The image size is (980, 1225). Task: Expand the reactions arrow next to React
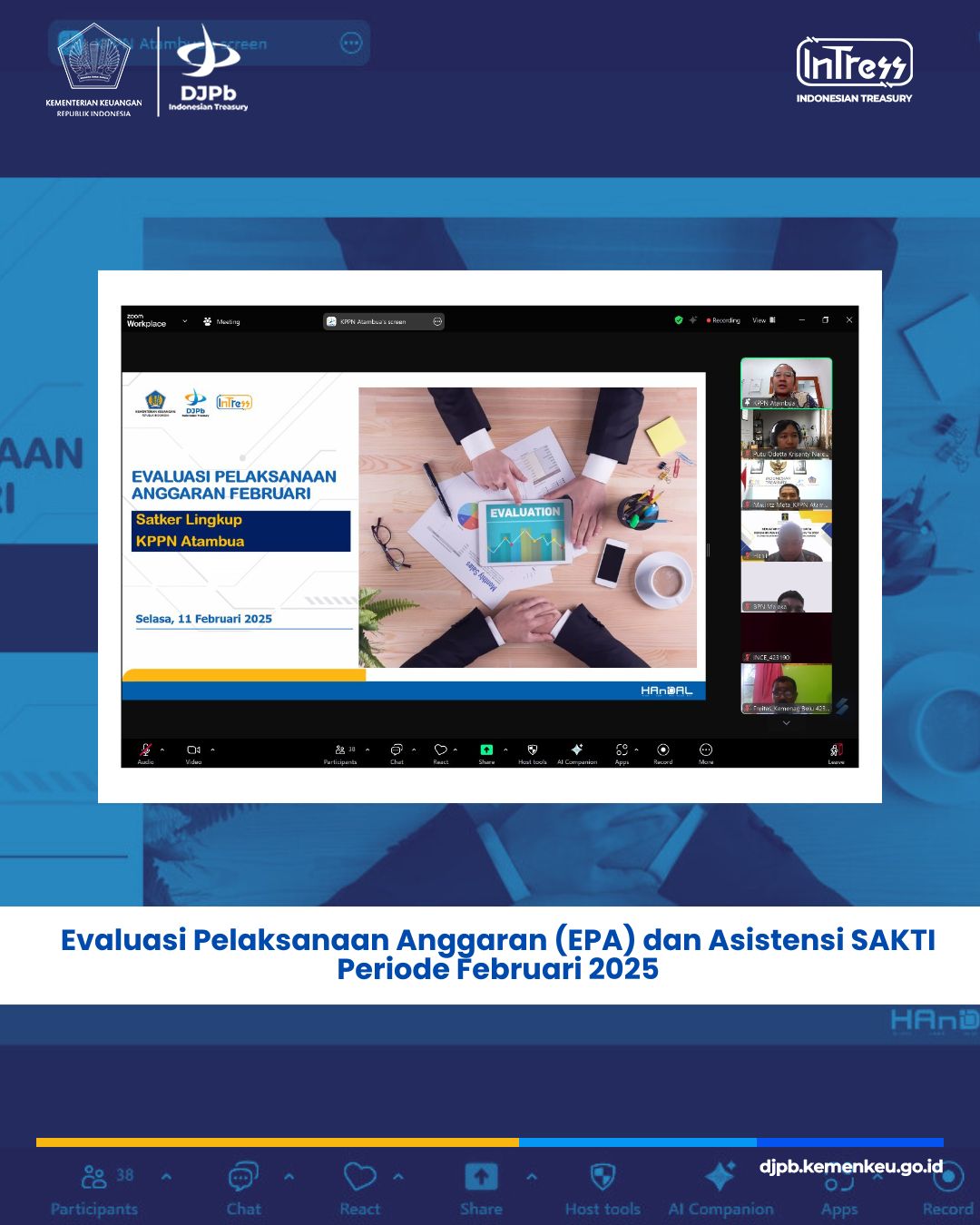[x=456, y=750]
